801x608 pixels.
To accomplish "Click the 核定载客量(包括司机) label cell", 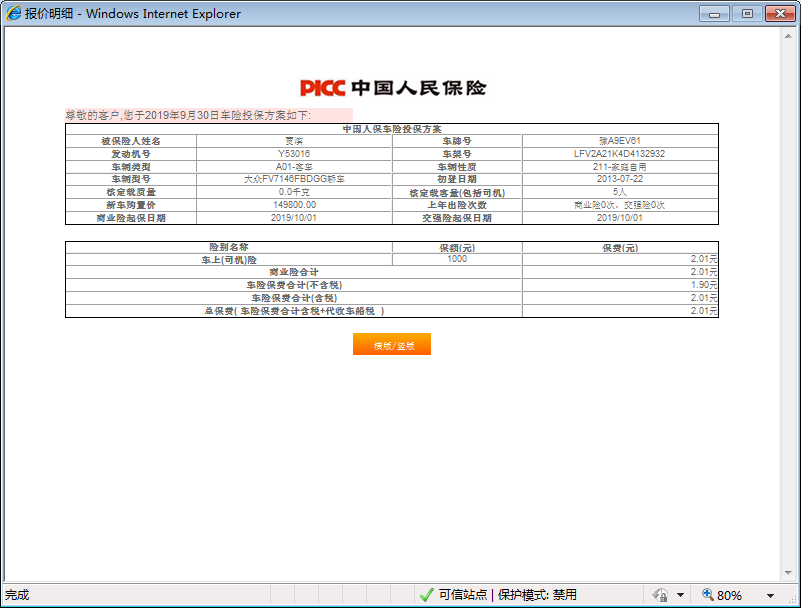I will coord(457,193).
